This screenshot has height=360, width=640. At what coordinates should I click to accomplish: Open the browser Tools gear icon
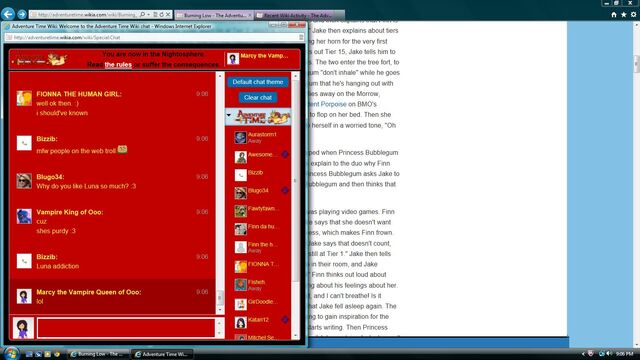[633, 14]
